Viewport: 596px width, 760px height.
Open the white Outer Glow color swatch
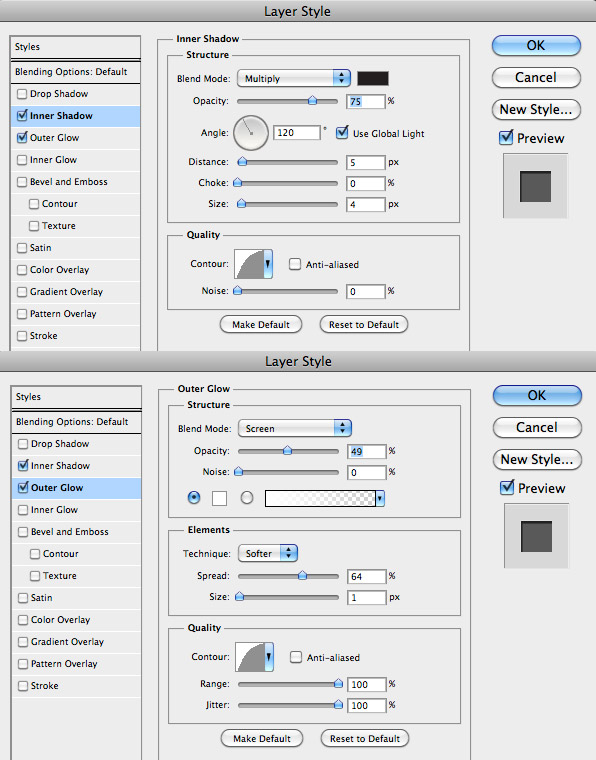[220, 498]
